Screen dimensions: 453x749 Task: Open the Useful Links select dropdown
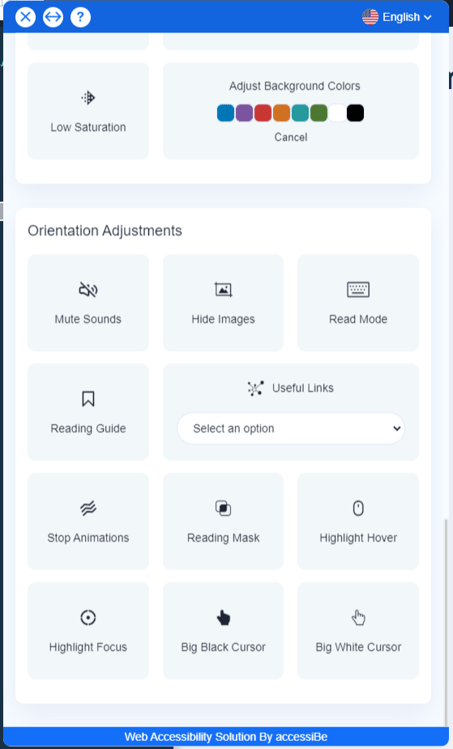click(x=291, y=428)
